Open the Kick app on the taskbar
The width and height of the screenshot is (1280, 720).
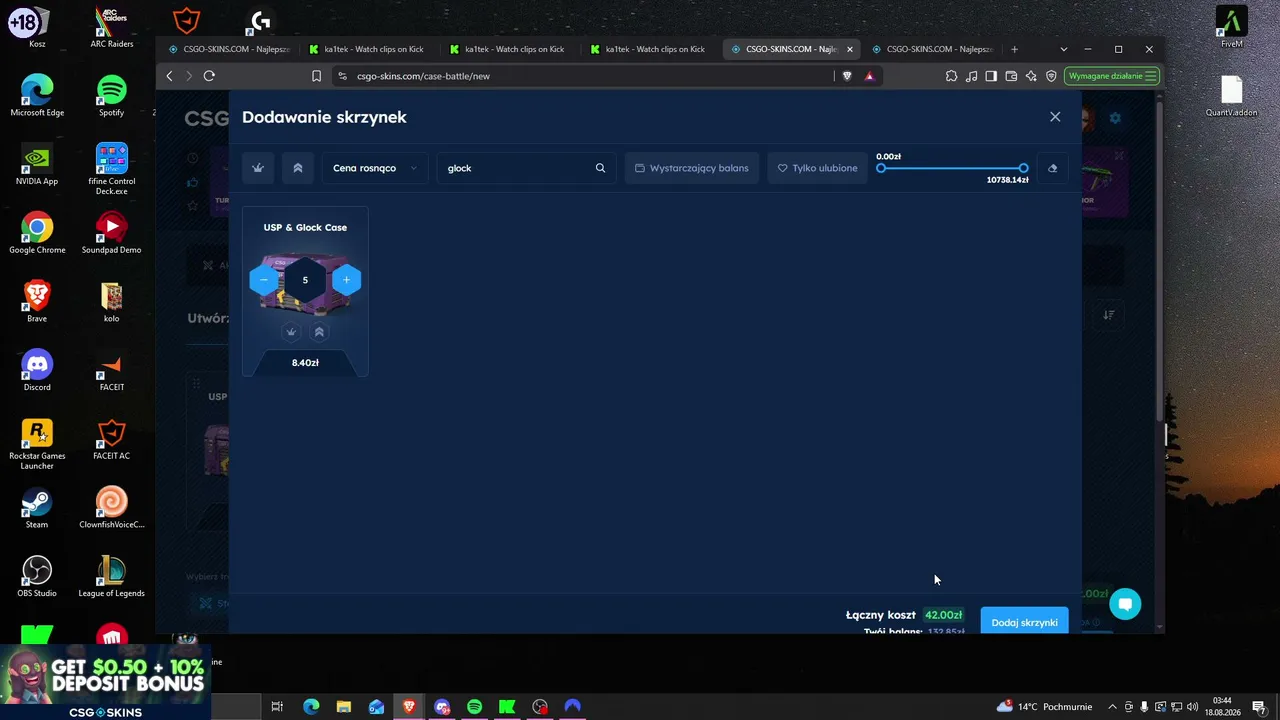coord(507,707)
